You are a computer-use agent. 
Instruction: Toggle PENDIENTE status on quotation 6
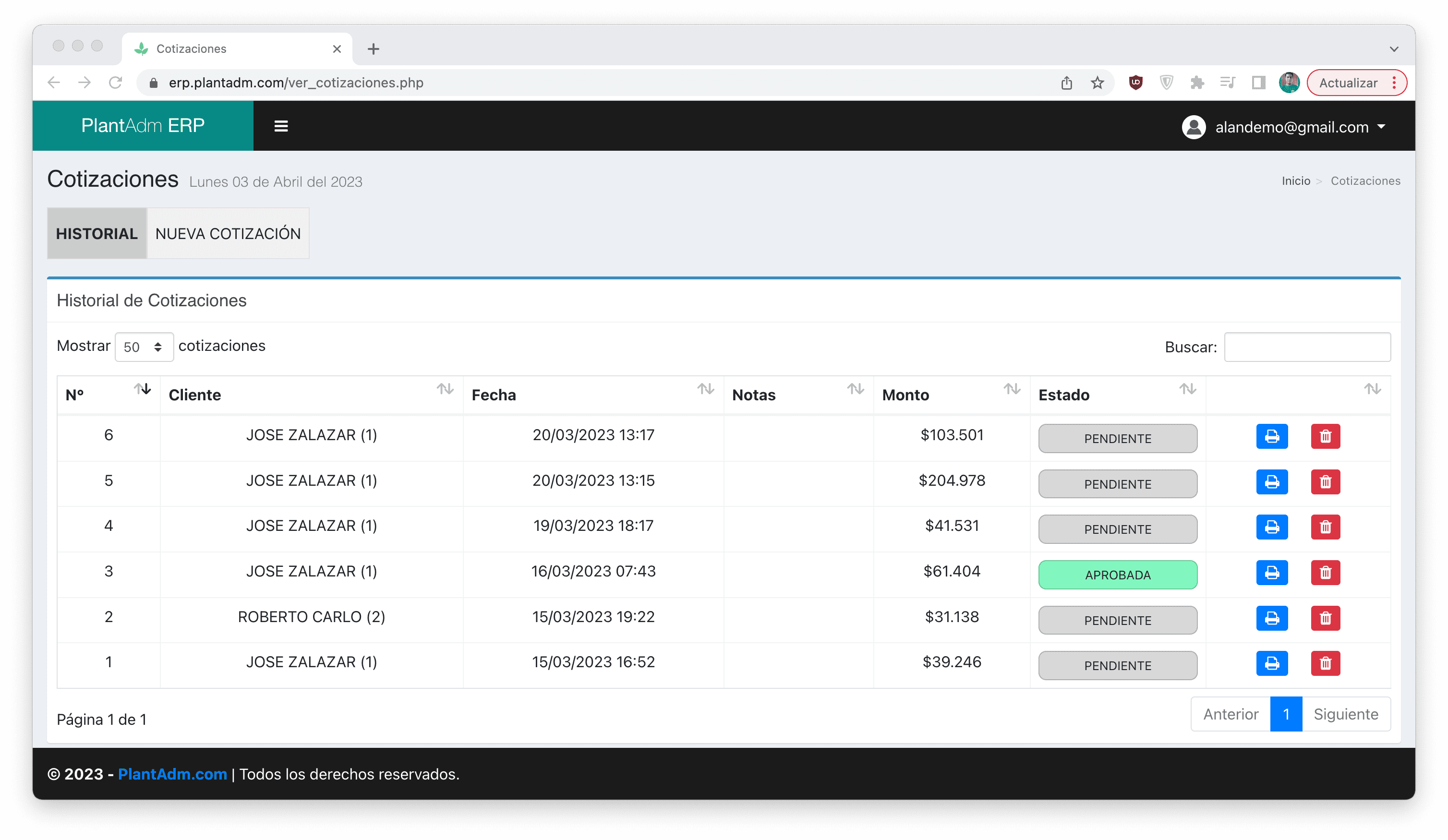[x=1117, y=438]
